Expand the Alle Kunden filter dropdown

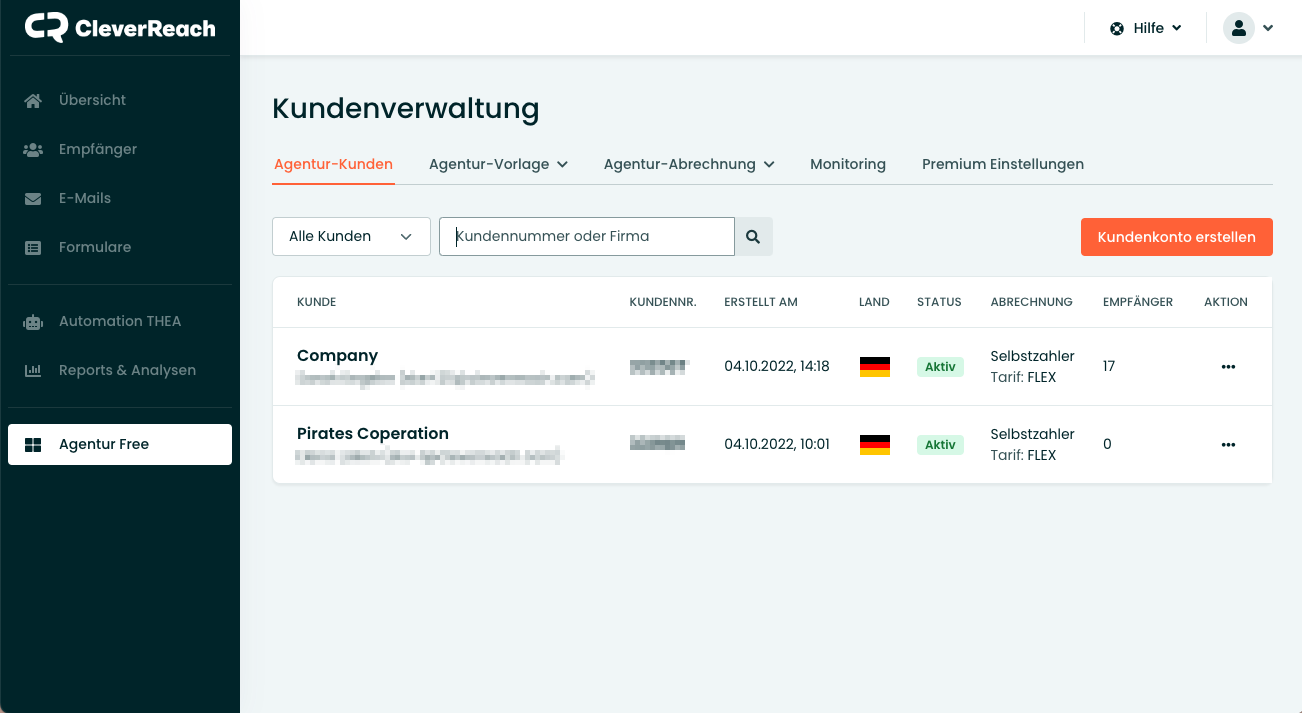click(351, 237)
